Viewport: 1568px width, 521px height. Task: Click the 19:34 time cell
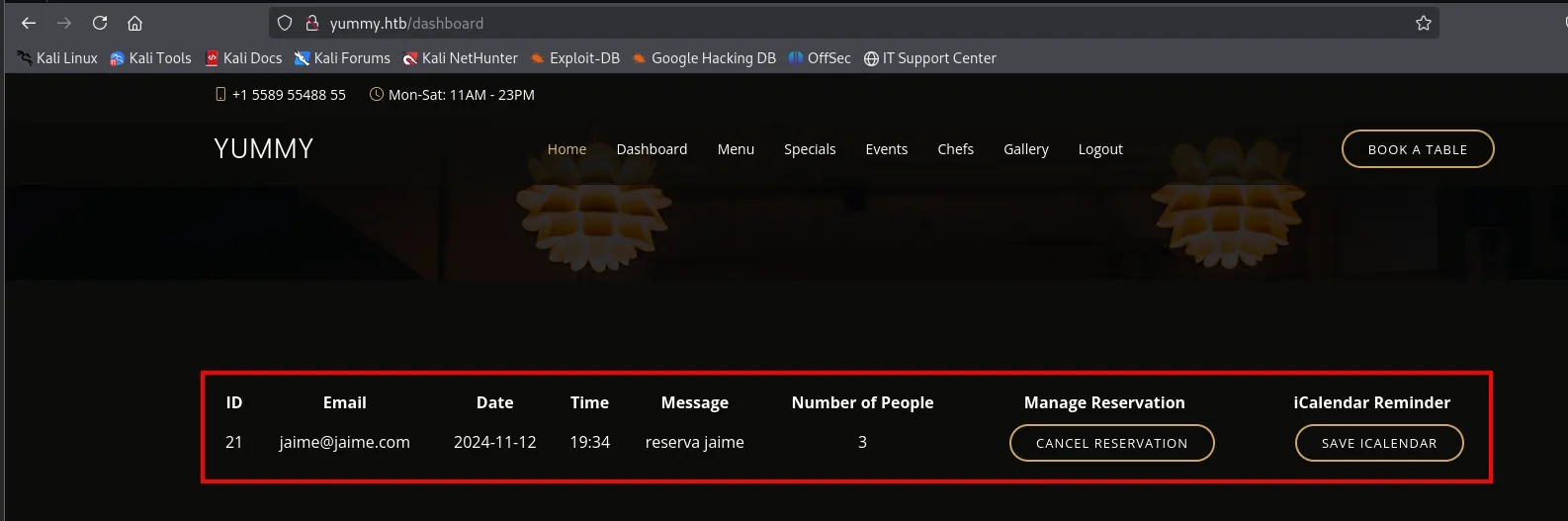point(590,442)
